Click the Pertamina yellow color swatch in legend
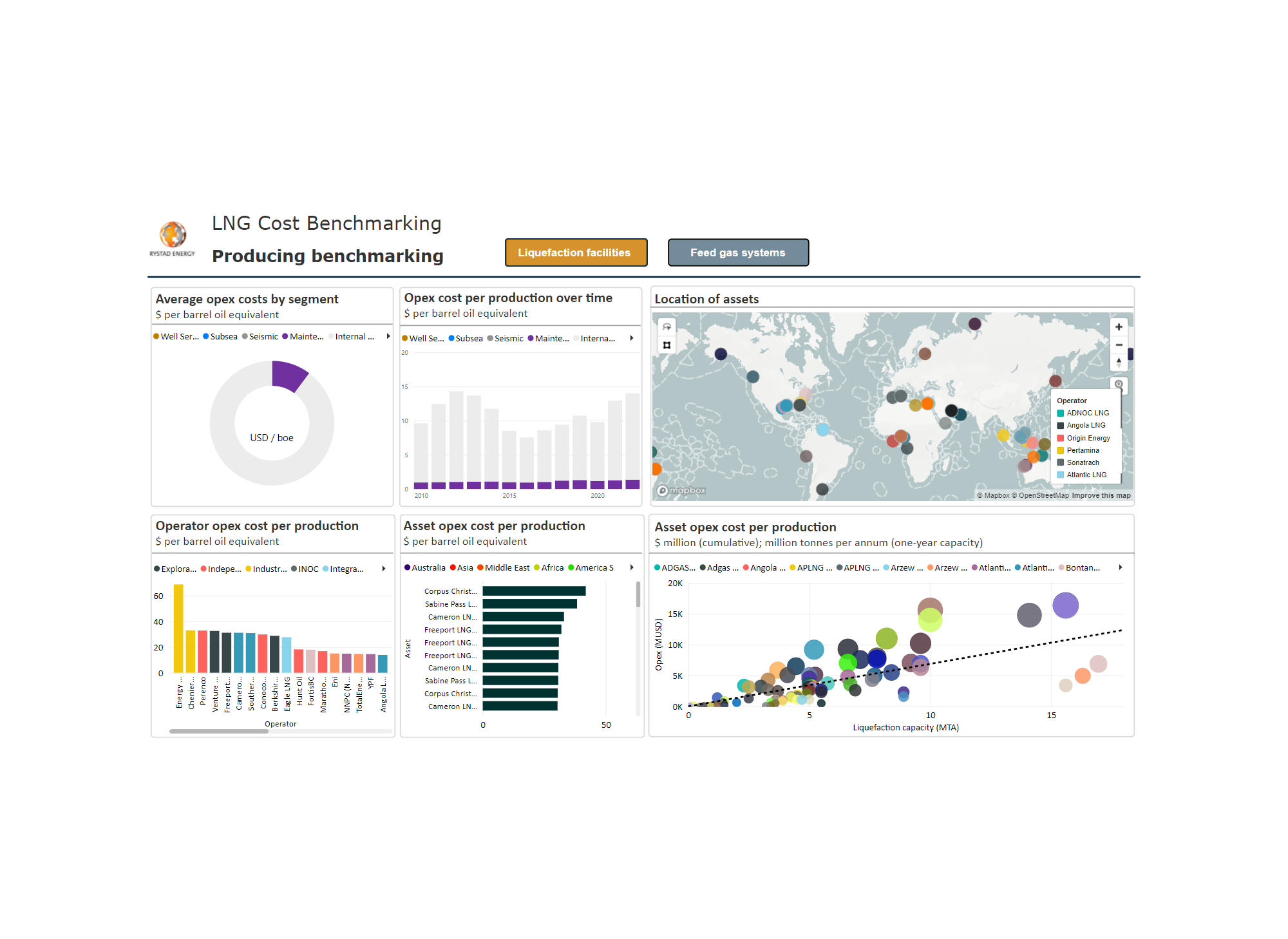This screenshot has width=1288, height=939. (1060, 451)
